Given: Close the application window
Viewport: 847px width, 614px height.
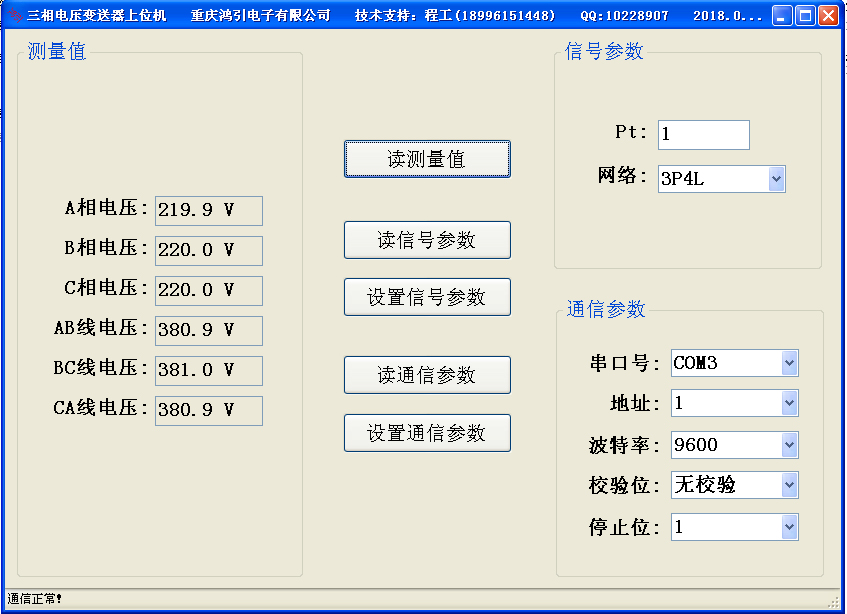Looking at the screenshot, I should [x=828, y=16].
